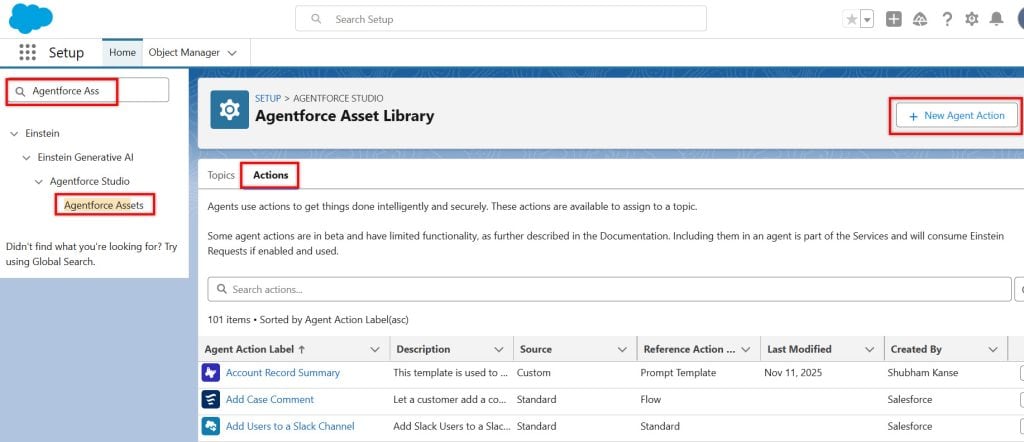Click the Nov 11, 2025 date cell

794,373
